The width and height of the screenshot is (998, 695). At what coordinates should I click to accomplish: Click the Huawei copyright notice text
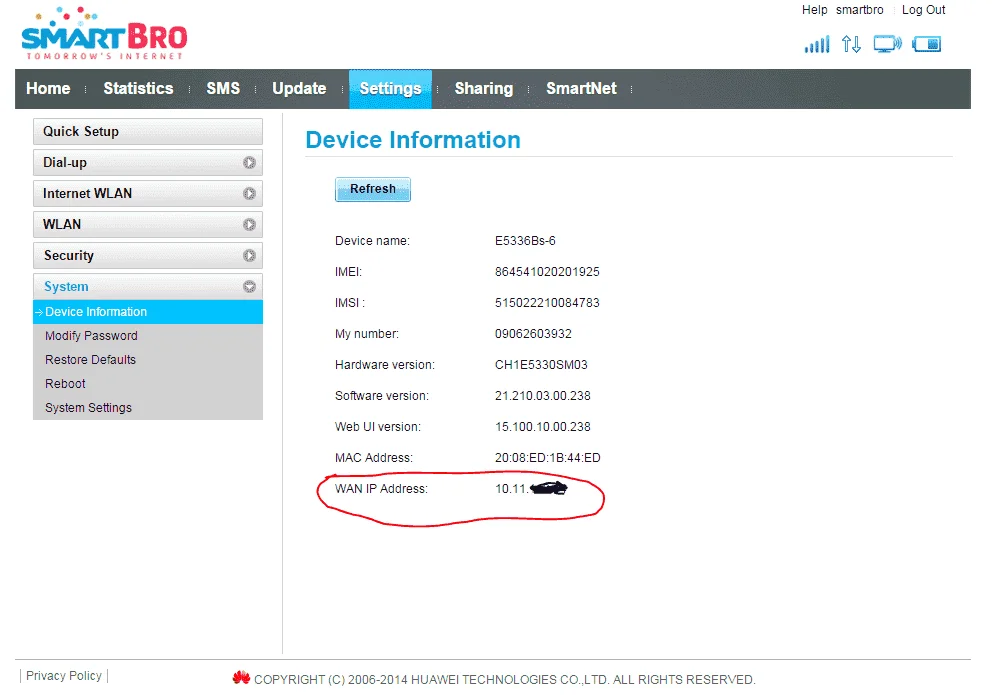pos(504,680)
